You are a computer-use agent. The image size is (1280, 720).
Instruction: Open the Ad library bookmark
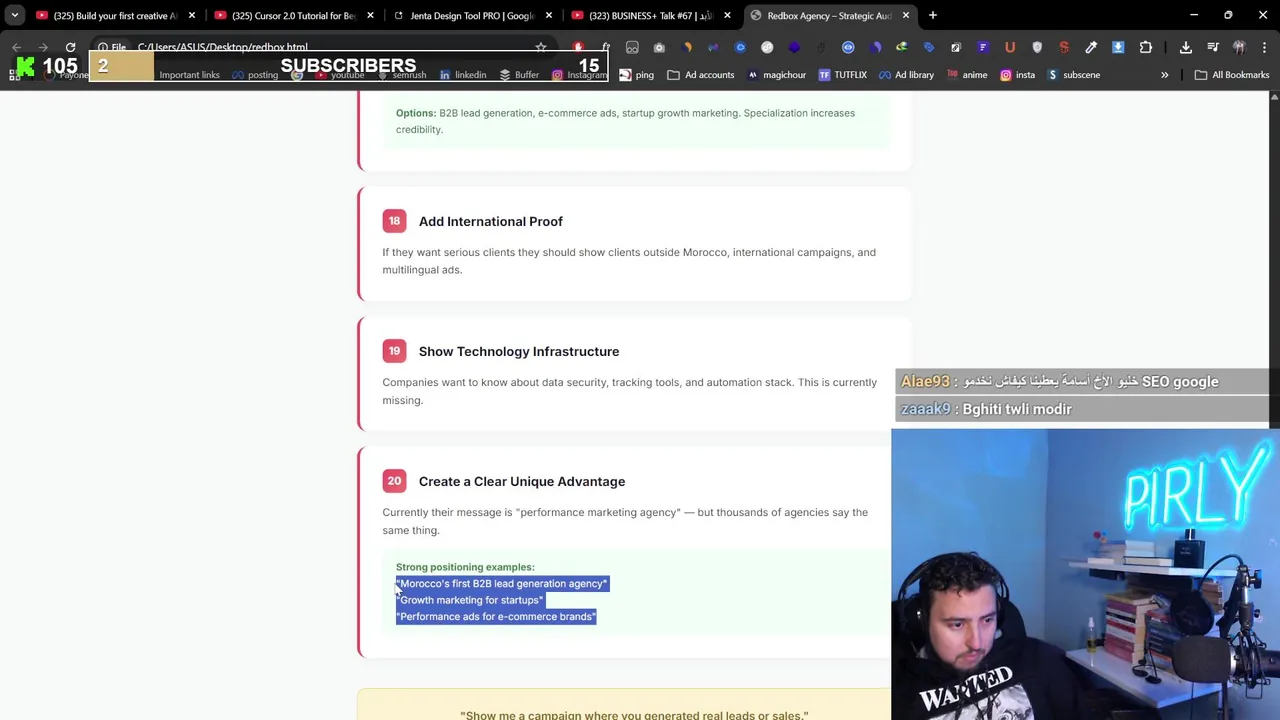pos(906,74)
